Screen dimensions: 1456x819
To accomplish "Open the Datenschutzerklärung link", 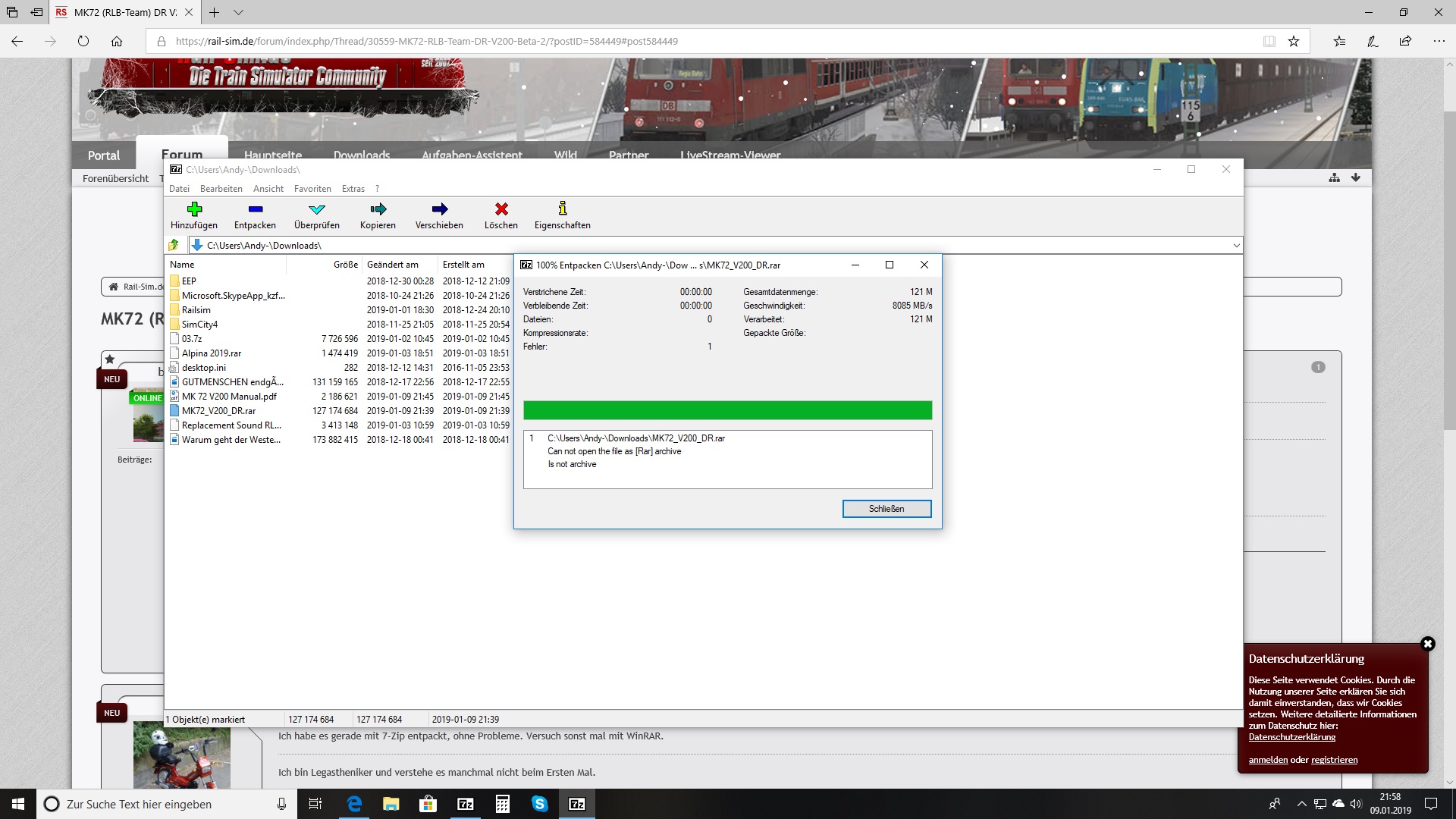I will (1291, 737).
